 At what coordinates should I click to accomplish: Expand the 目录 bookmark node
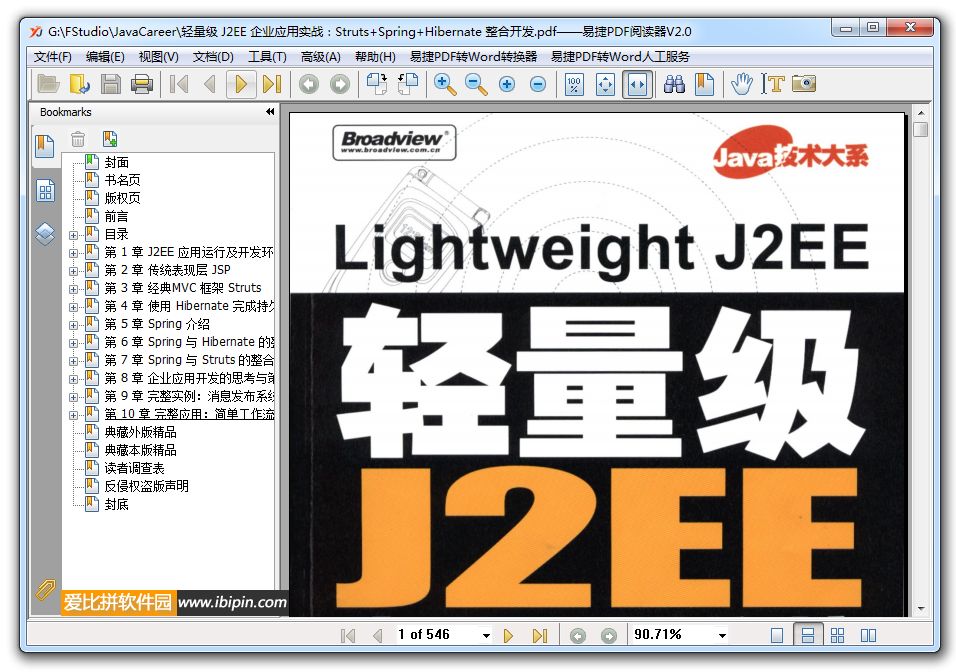[x=73, y=235]
